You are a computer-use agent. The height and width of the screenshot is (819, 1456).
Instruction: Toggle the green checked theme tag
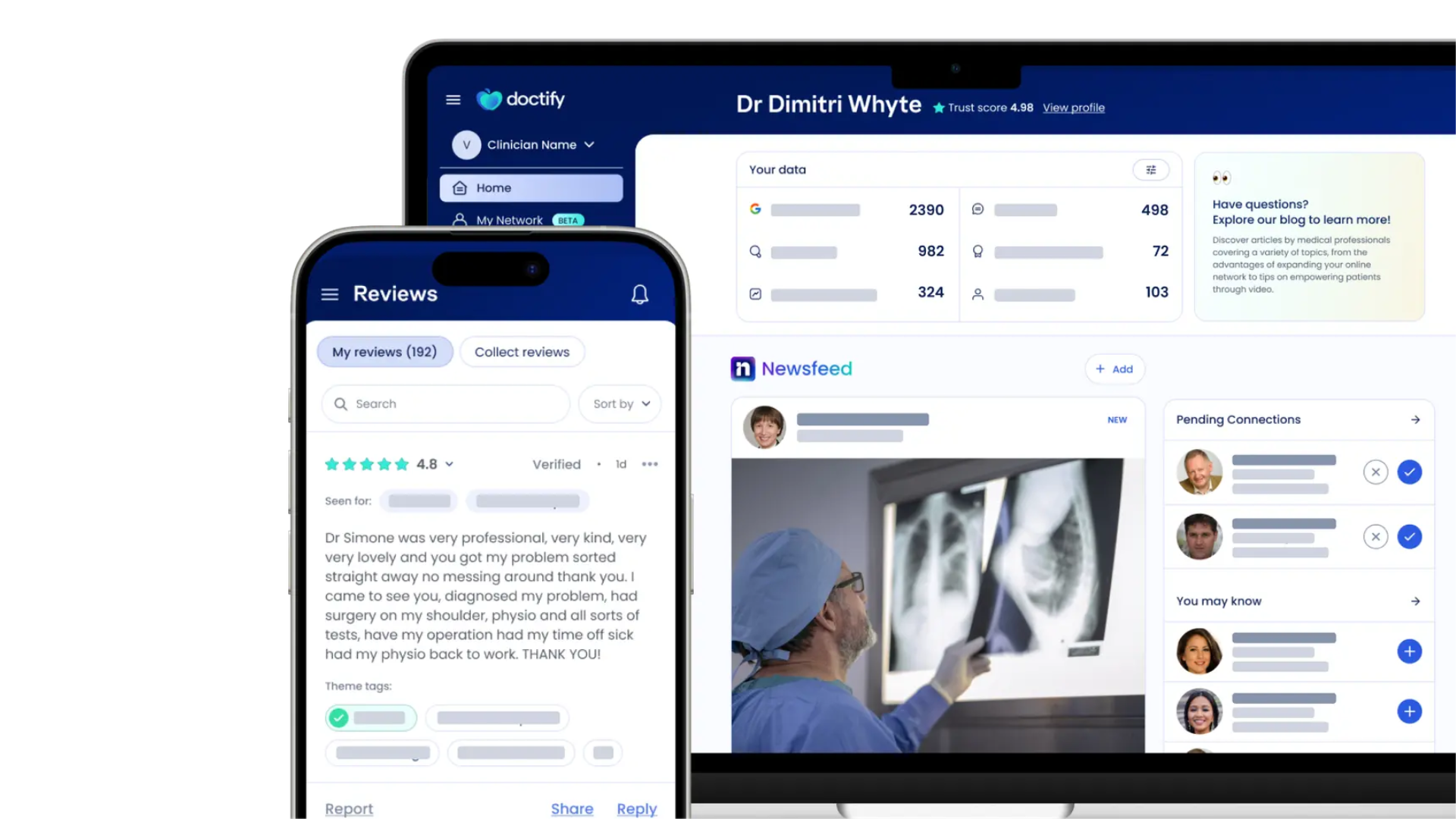coord(371,717)
